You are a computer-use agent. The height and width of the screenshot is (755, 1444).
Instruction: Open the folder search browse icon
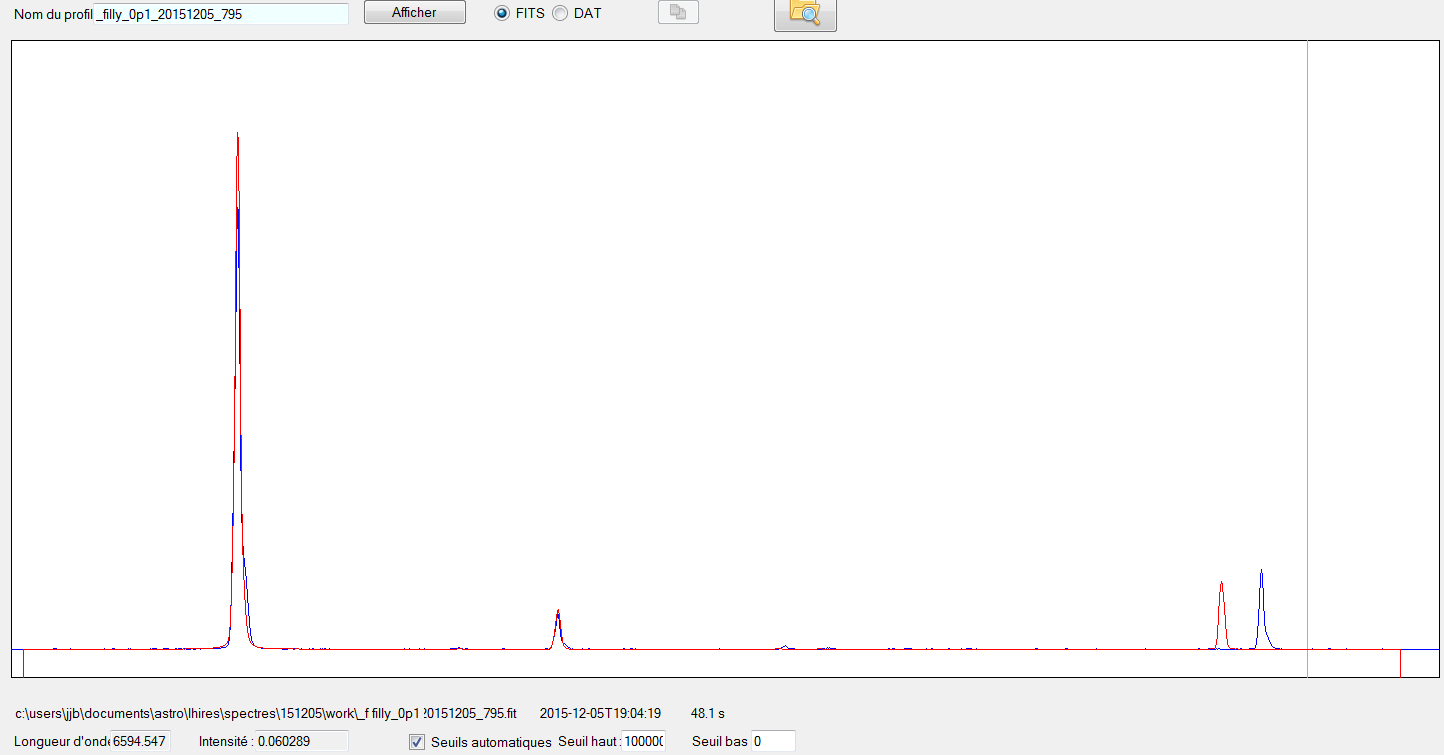pyautogui.click(x=805, y=13)
